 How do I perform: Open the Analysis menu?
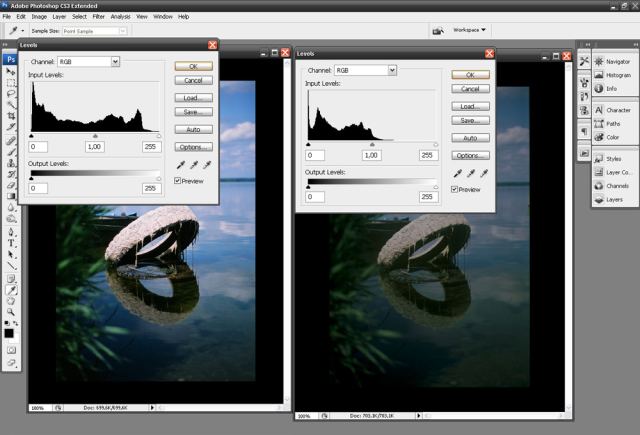(120, 17)
